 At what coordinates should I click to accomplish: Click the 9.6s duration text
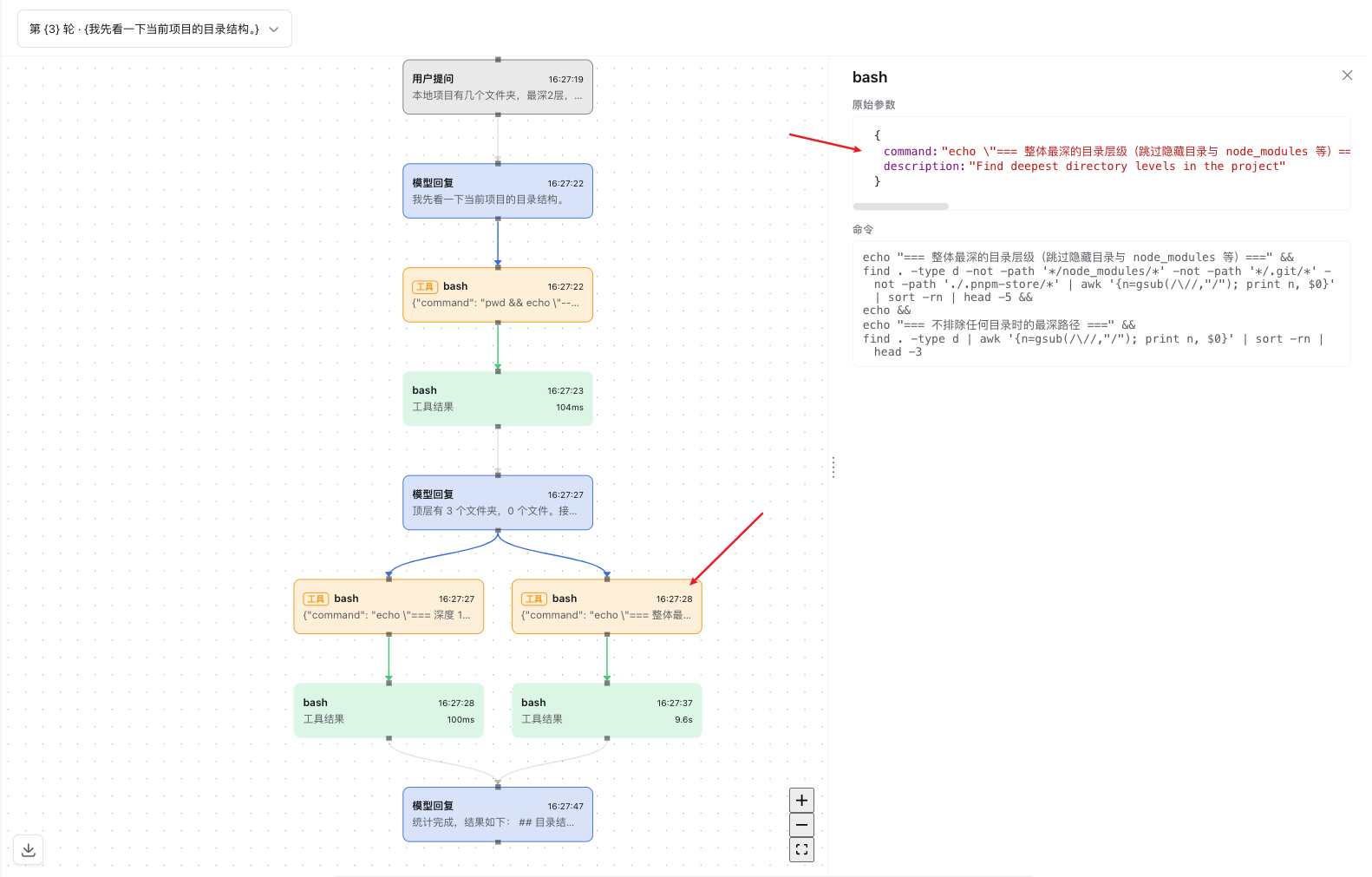pos(683,719)
